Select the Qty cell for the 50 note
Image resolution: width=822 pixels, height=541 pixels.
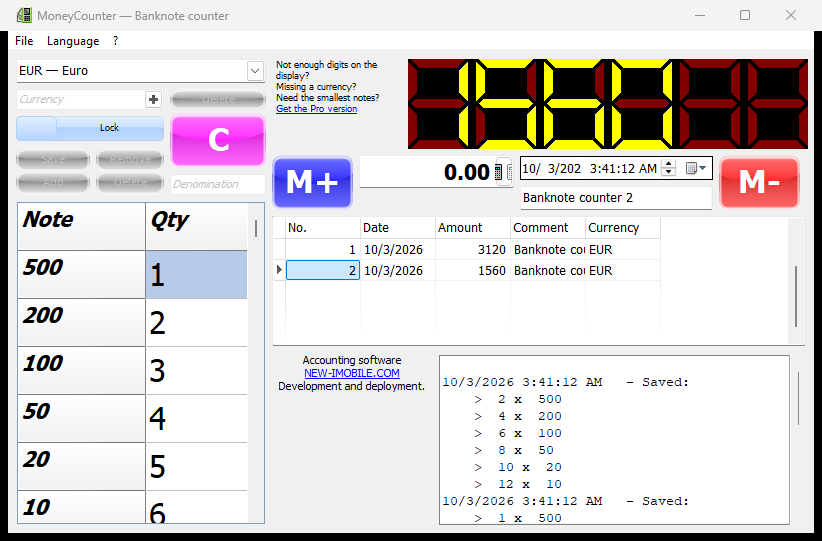(196, 418)
